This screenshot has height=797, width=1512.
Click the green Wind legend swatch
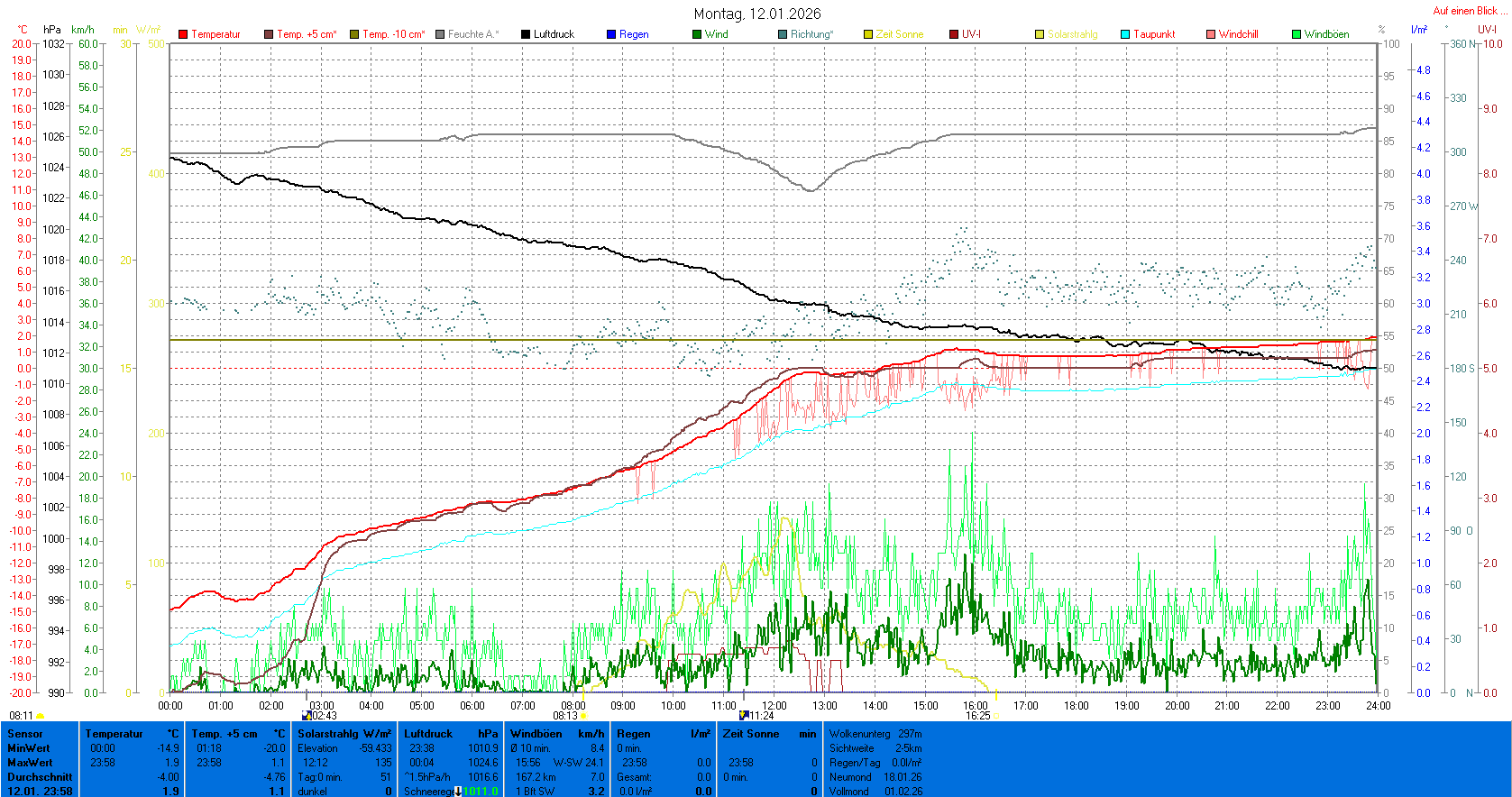click(x=697, y=34)
